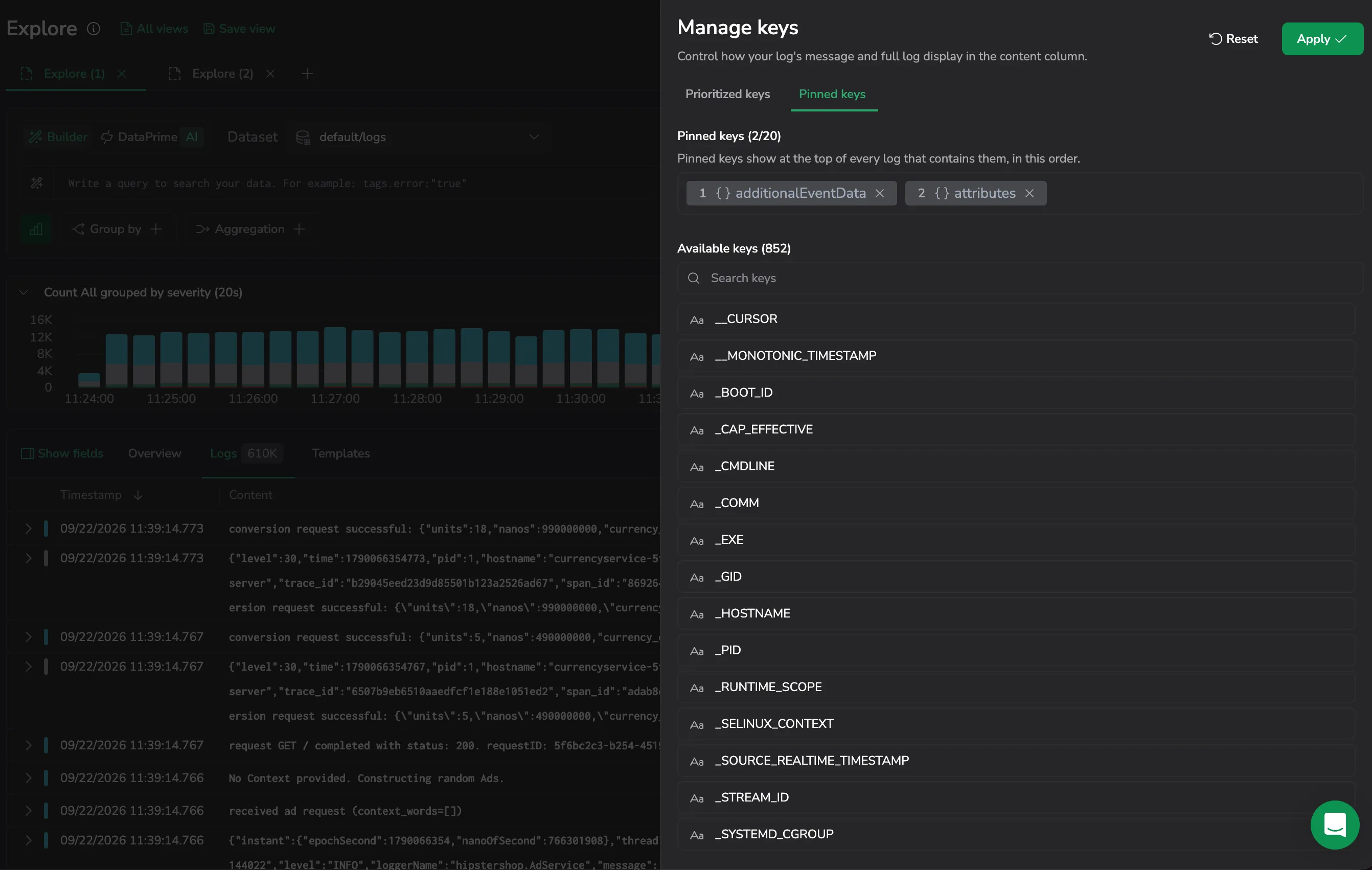Click the Aa type icon for _EXE
This screenshot has width=1372, height=870.
pos(697,541)
